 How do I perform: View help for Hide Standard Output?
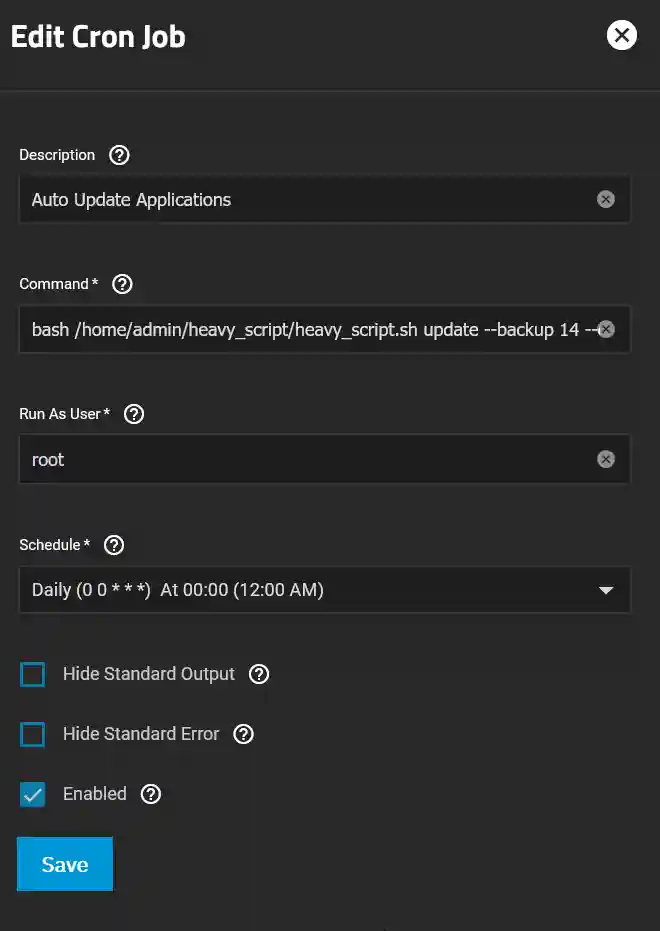click(259, 674)
